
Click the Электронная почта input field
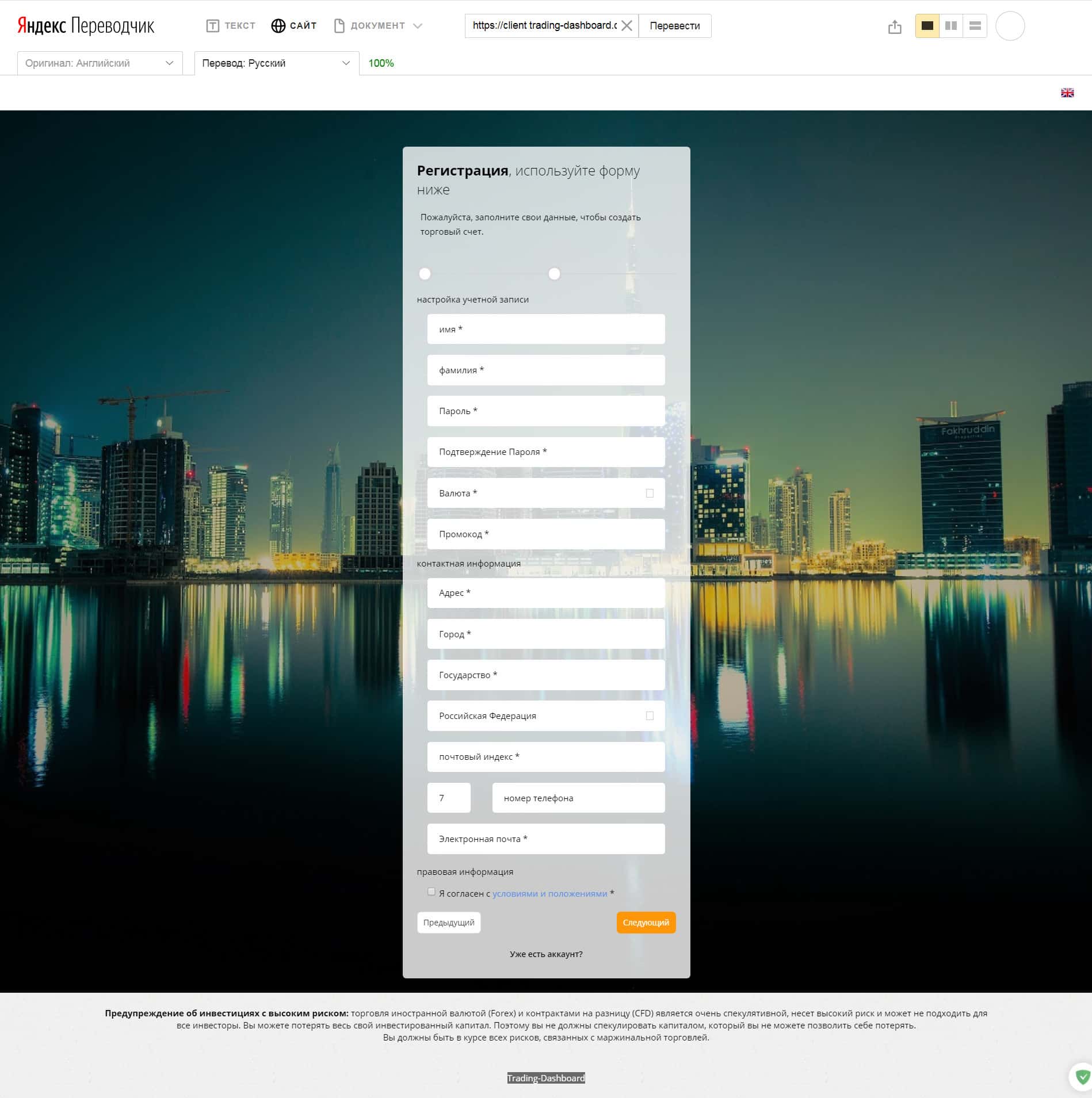545,839
